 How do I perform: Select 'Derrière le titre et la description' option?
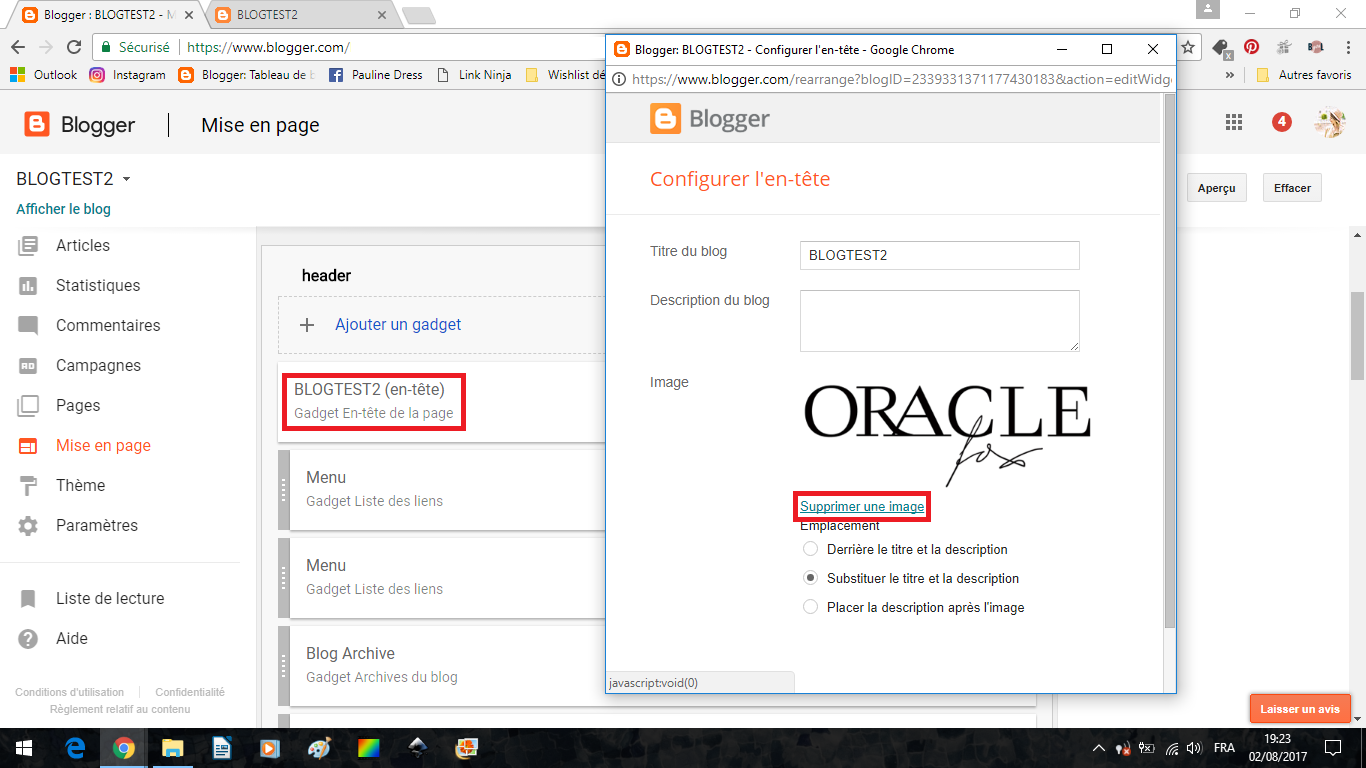pyautogui.click(x=811, y=549)
